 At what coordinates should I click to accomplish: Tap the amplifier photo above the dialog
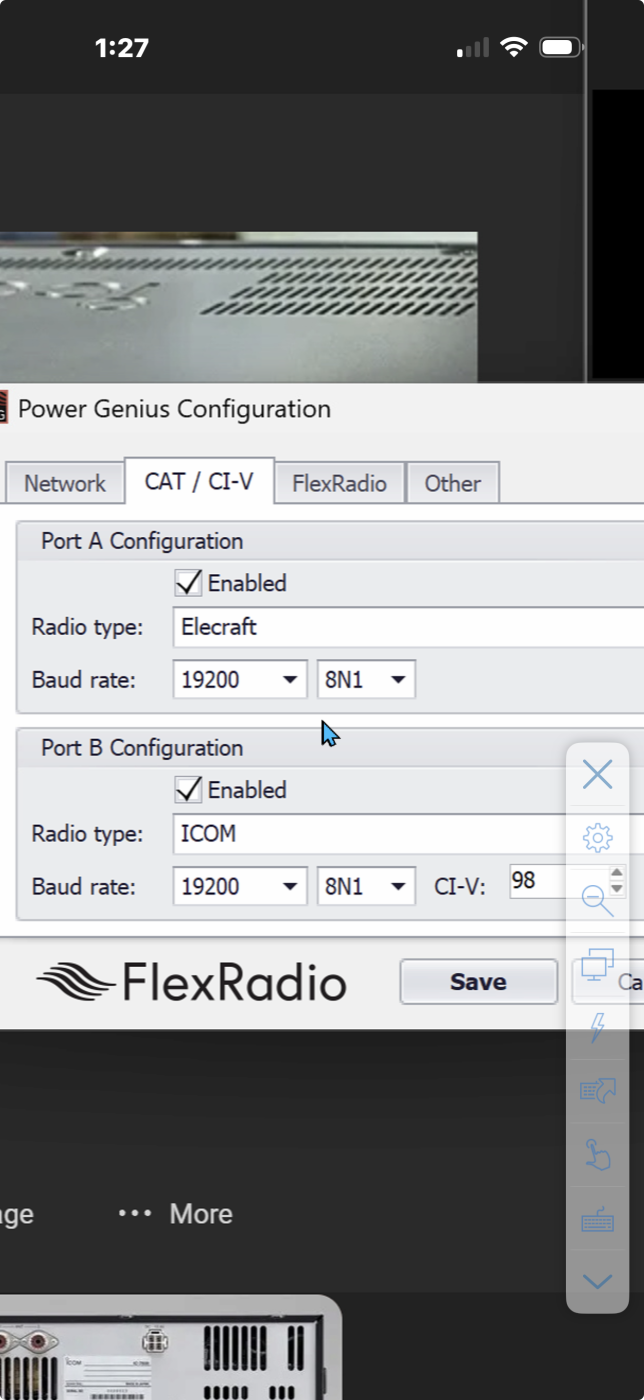(238, 307)
